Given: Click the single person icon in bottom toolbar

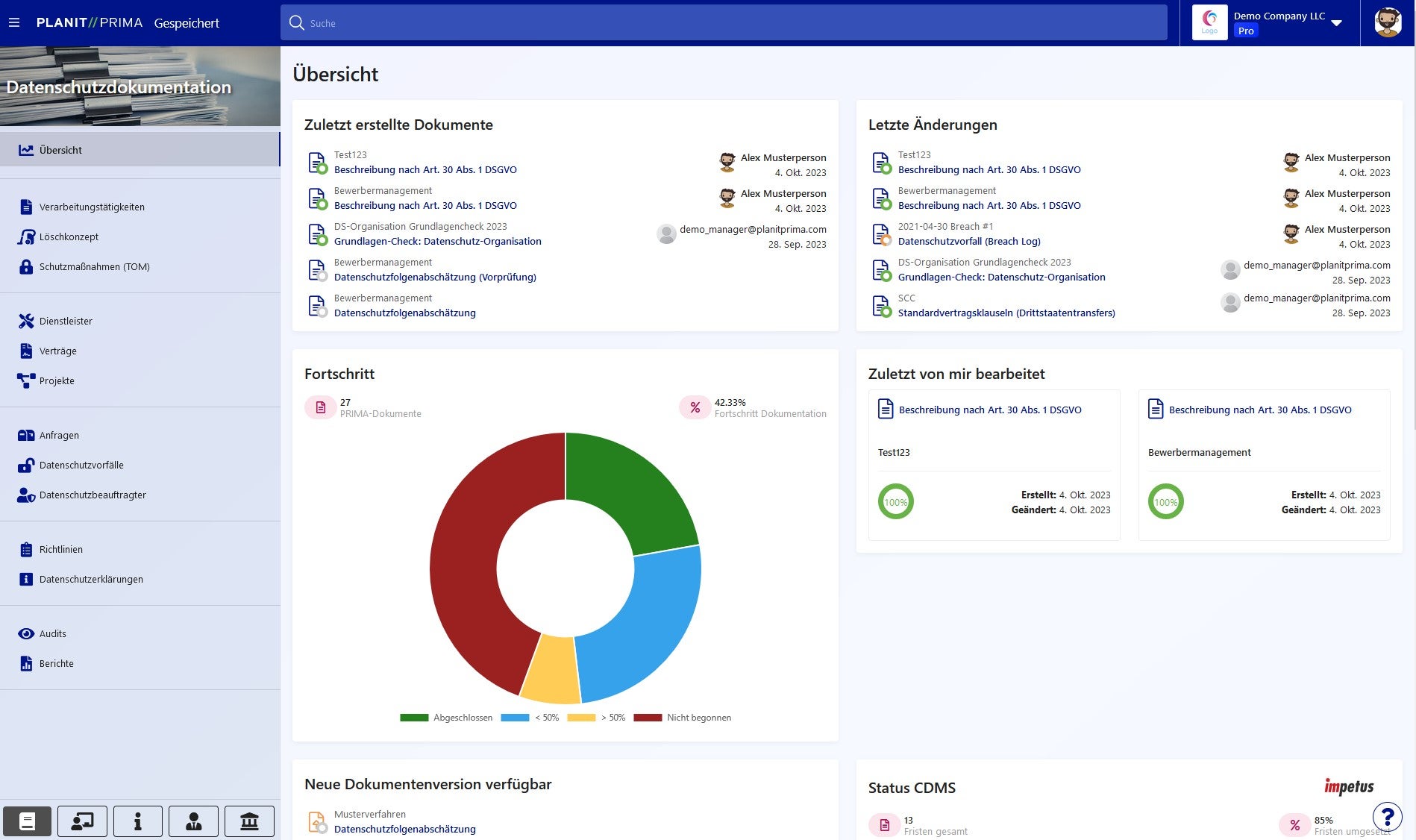Looking at the screenshot, I should 193,821.
